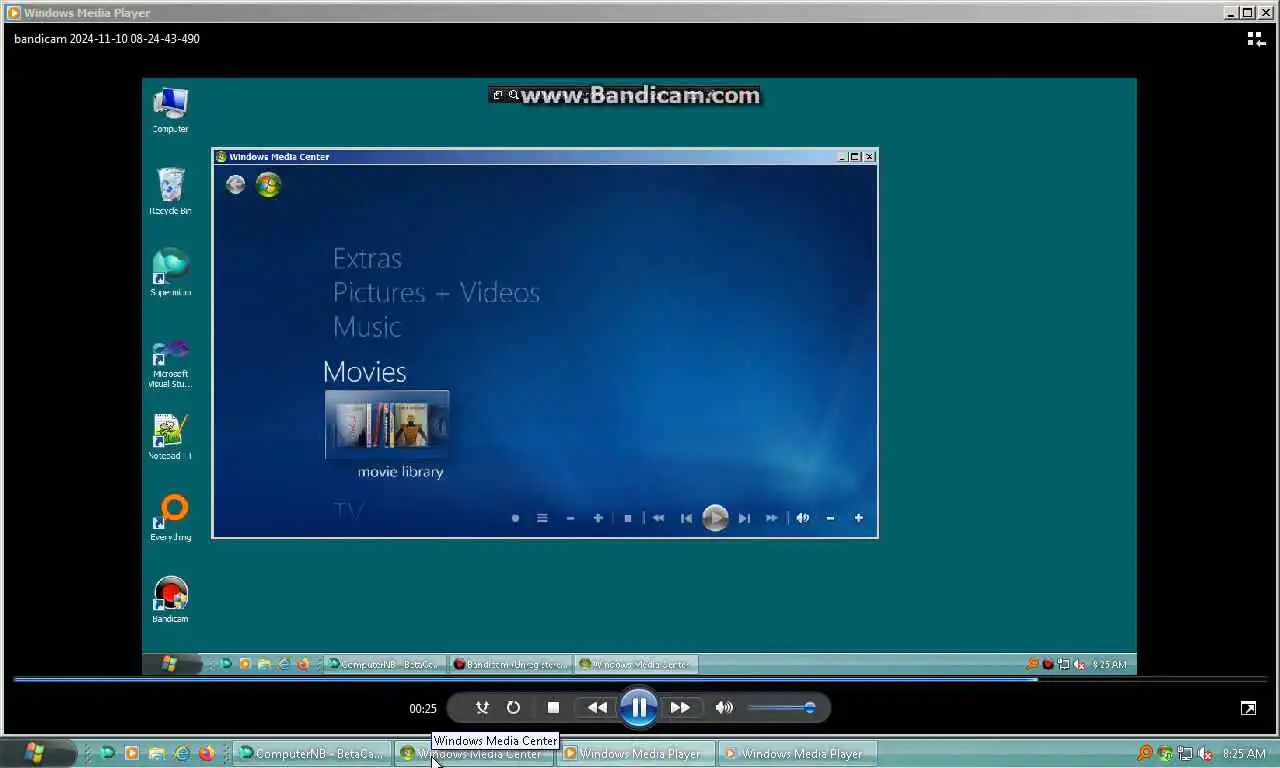Image resolution: width=1280 pixels, height=768 pixels.
Task: Click the Microsoft Visual Studio desktop icon
Action: tap(170, 364)
